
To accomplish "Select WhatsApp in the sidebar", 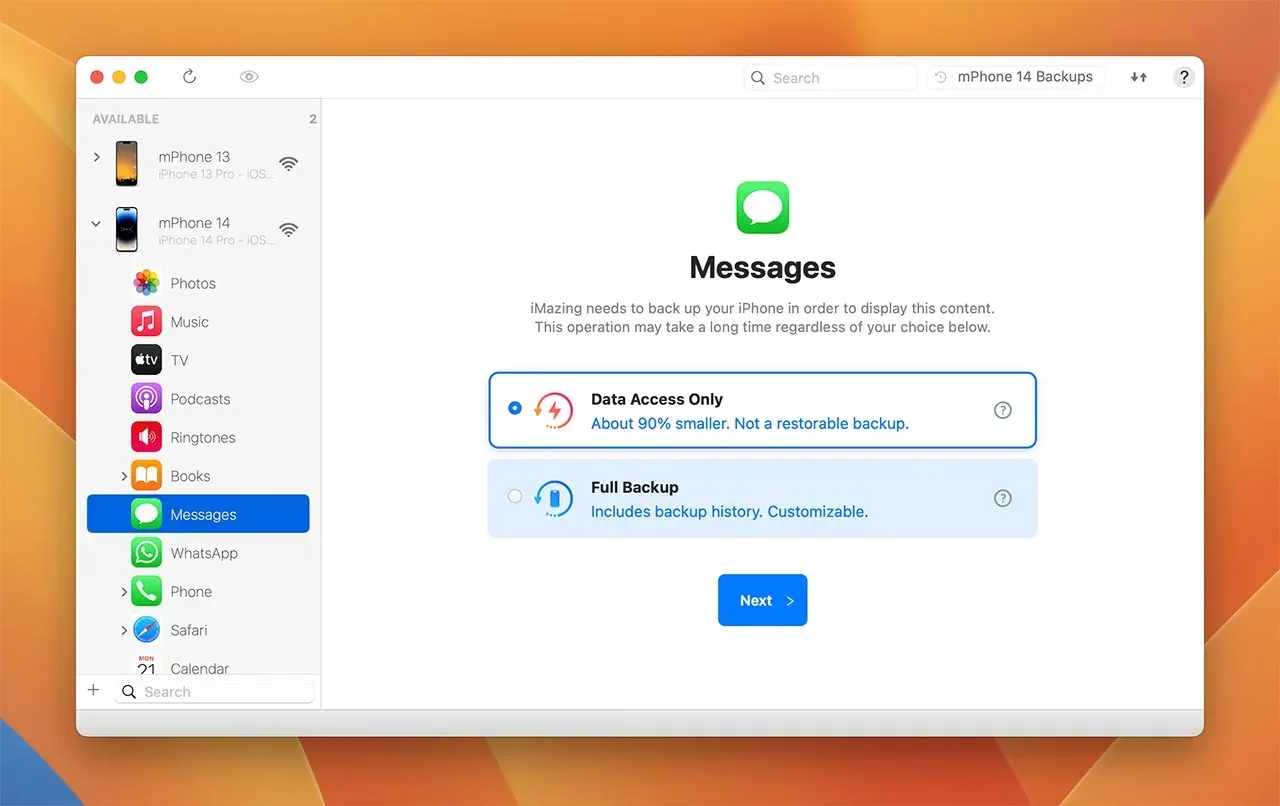I will pyautogui.click(x=203, y=553).
